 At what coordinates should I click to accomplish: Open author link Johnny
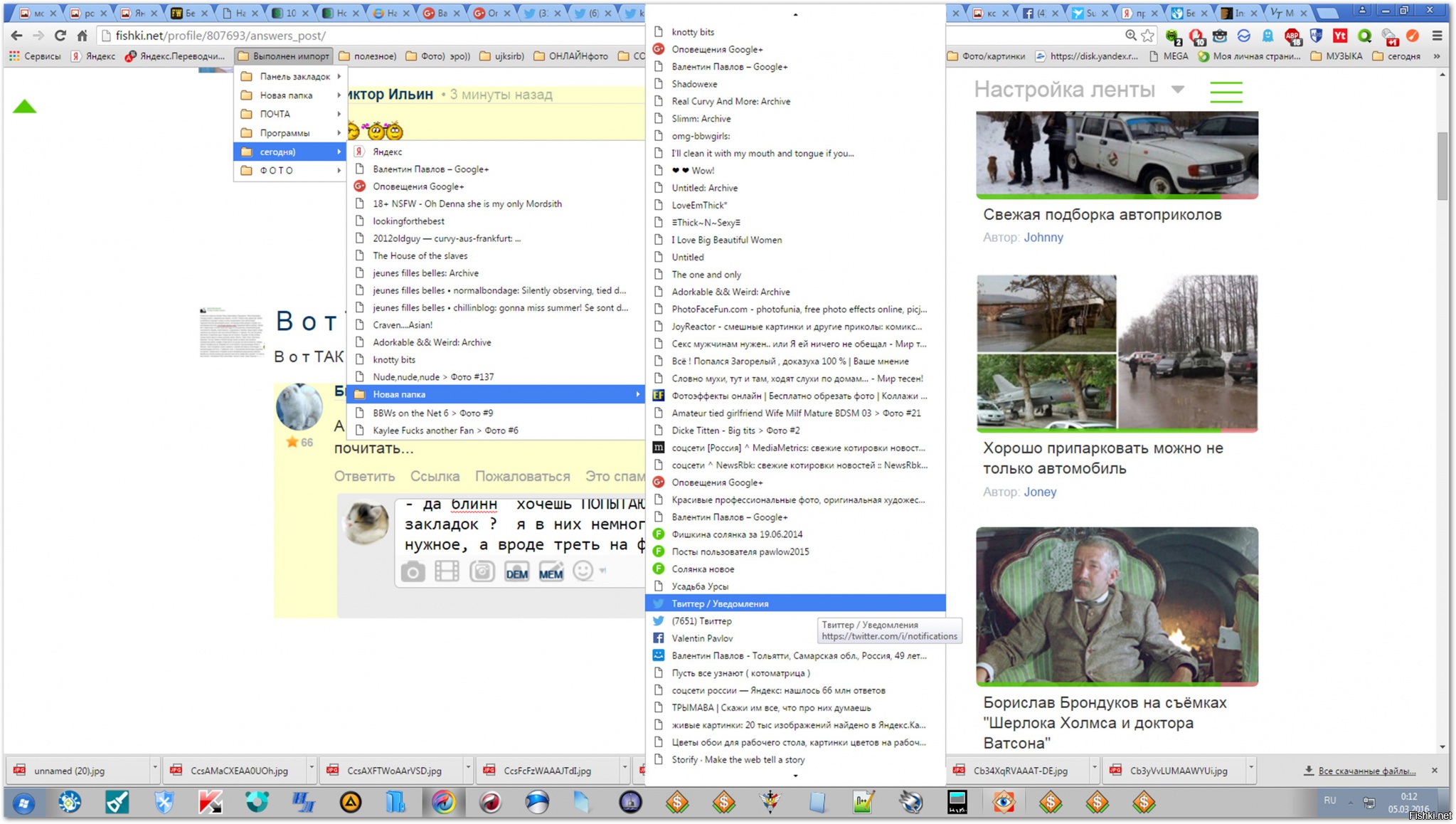point(1043,238)
